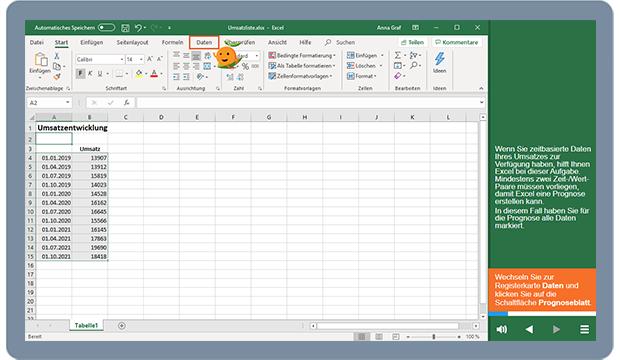Click the Sort and Filter icon
This screenshot has height=360, width=620.
tap(414, 55)
